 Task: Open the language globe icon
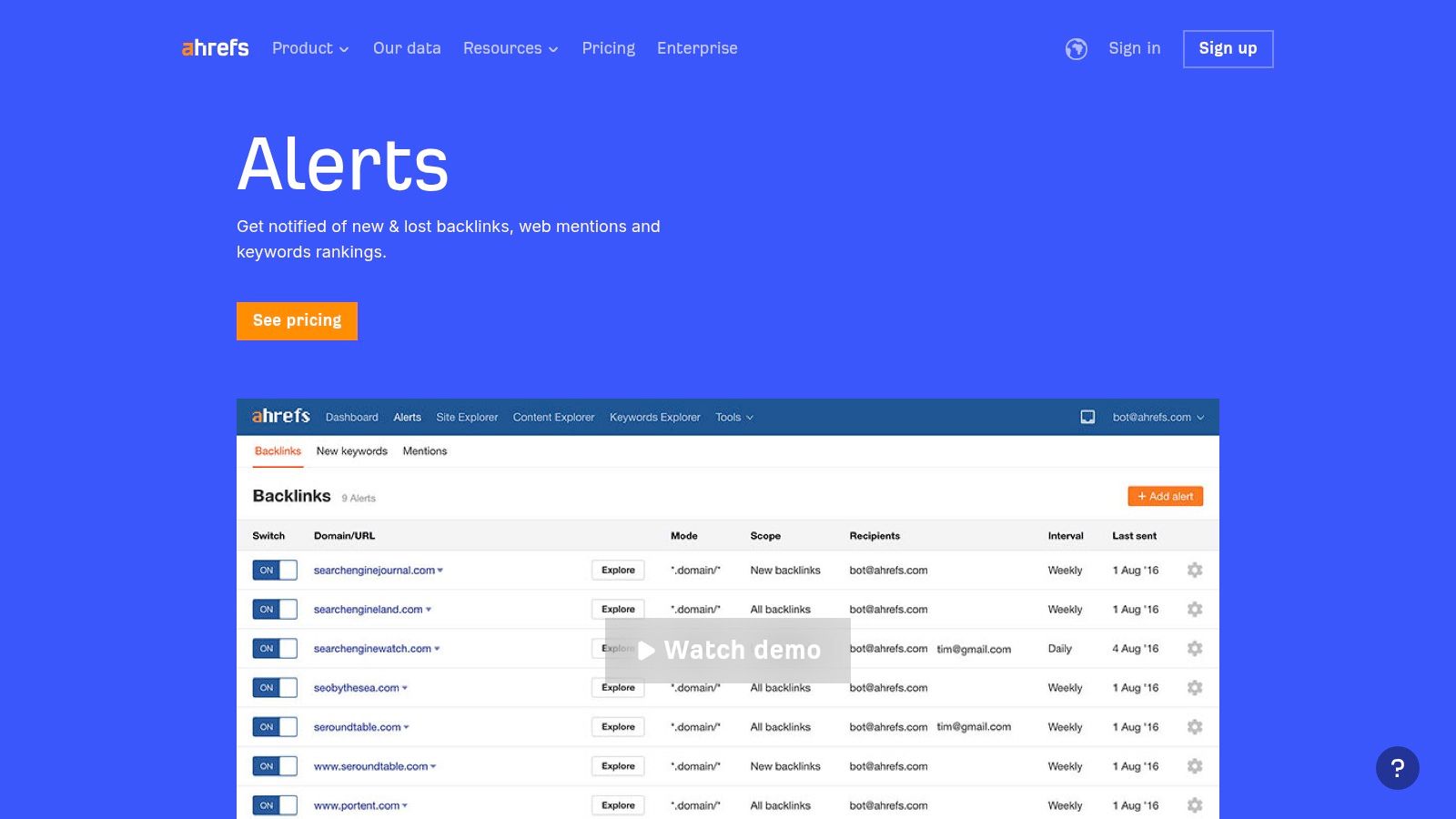[1077, 49]
